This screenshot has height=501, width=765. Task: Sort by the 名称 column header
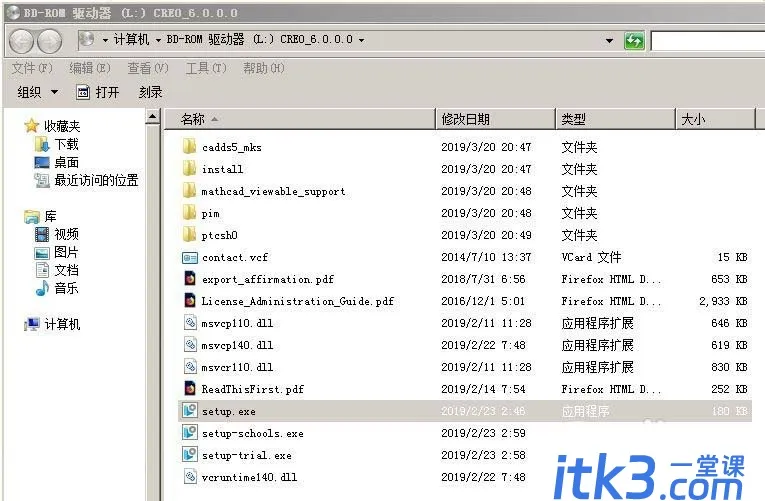(300, 119)
